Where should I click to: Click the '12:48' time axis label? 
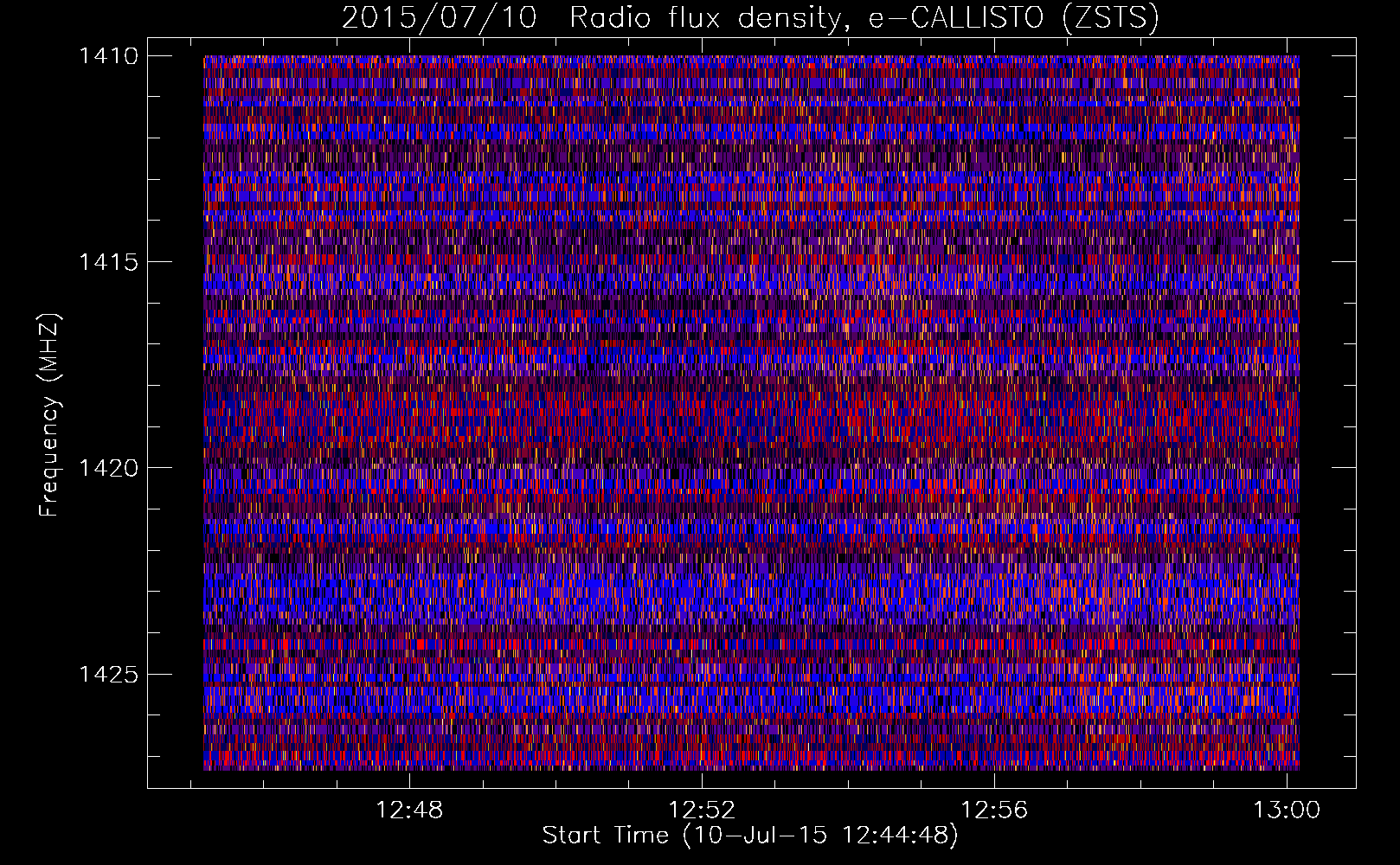tap(409, 810)
